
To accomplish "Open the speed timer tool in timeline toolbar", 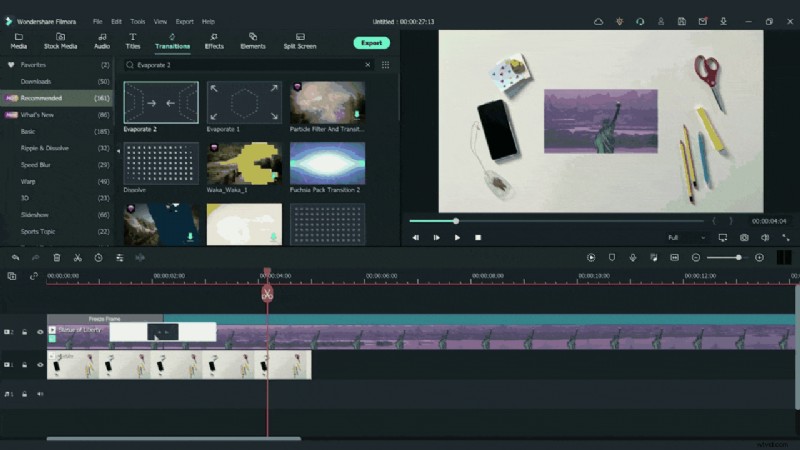I will (x=98, y=257).
